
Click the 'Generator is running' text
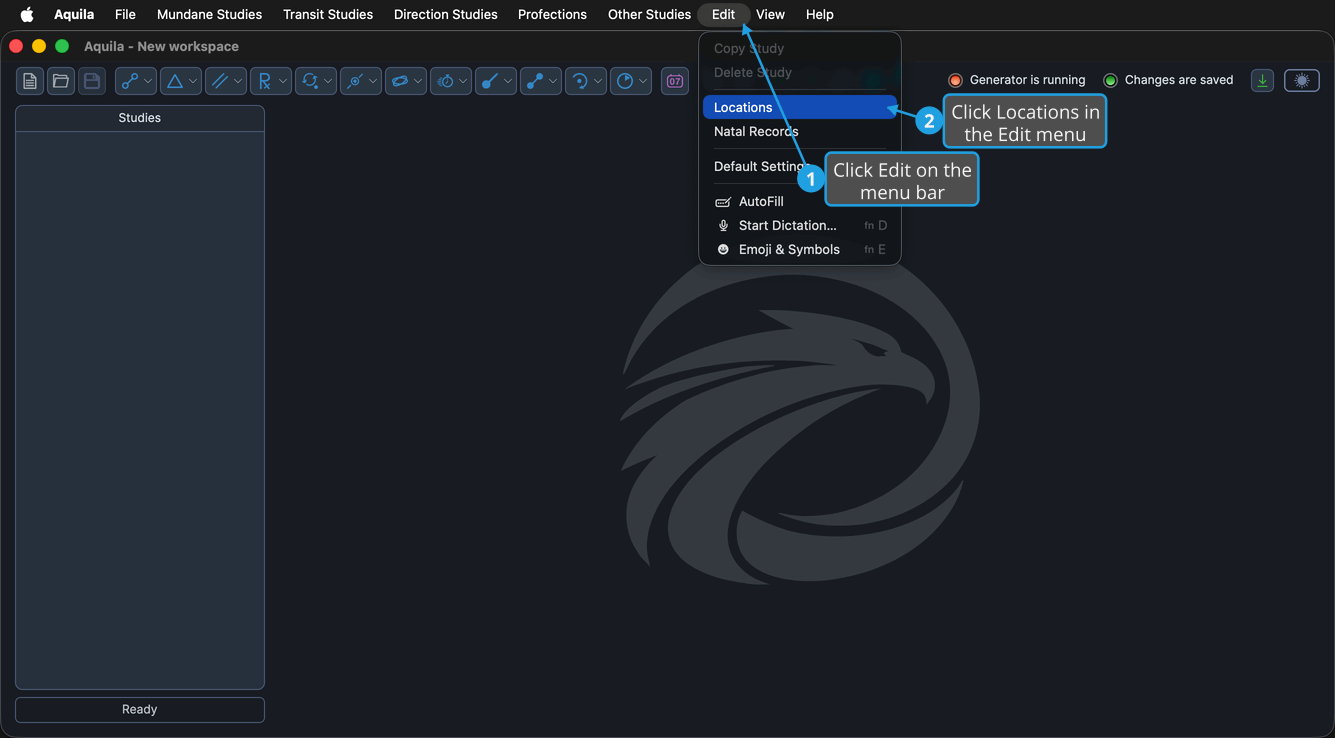point(1027,80)
